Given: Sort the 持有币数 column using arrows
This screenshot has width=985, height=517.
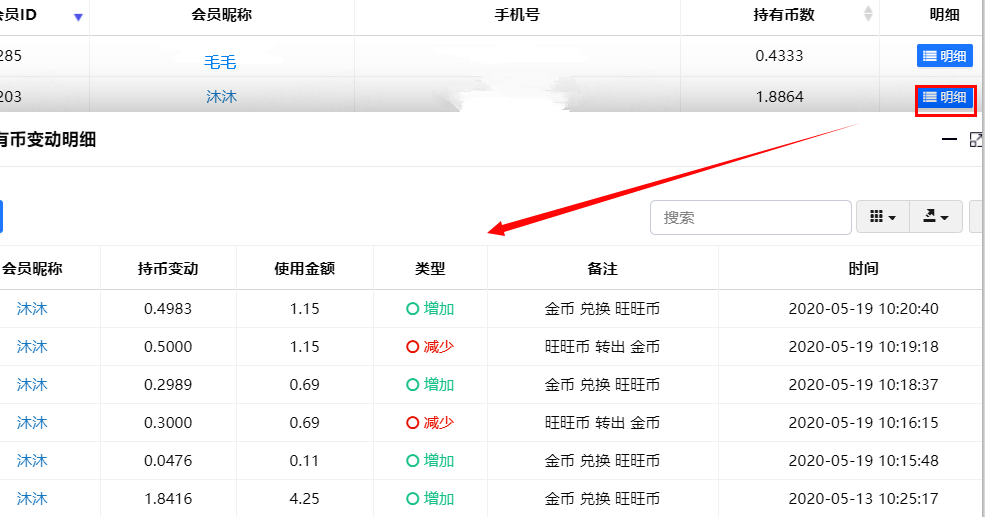Looking at the screenshot, I should (x=868, y=14).
